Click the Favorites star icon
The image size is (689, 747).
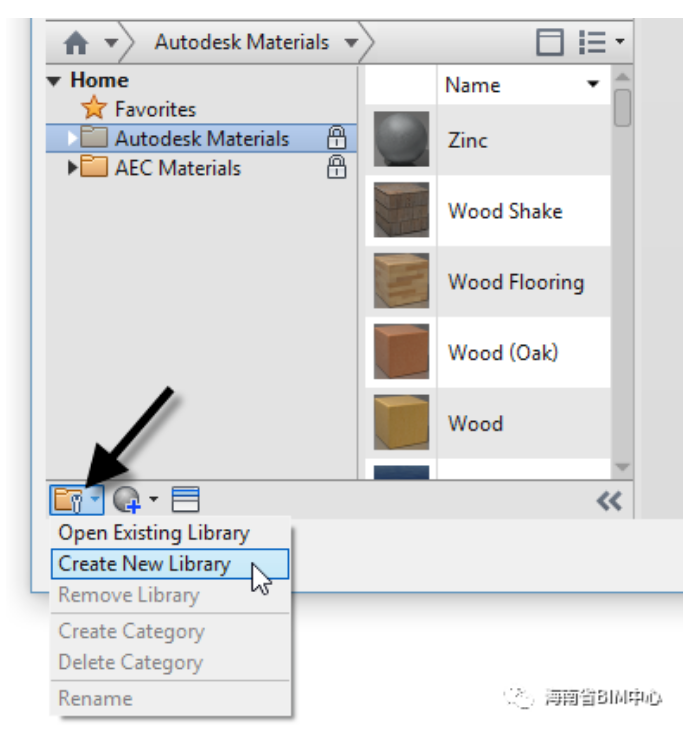pos(94,108)
